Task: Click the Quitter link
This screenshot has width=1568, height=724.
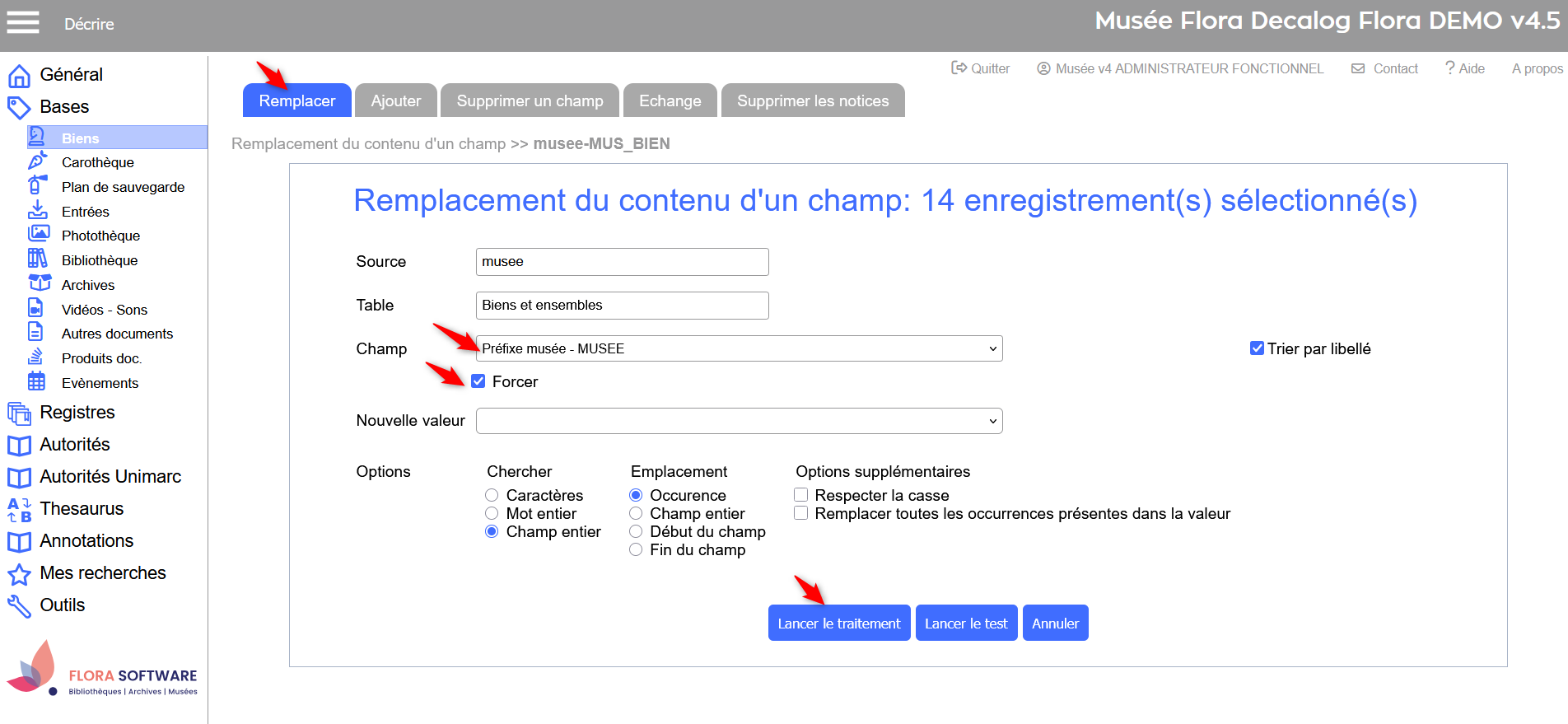Action: 981,68
